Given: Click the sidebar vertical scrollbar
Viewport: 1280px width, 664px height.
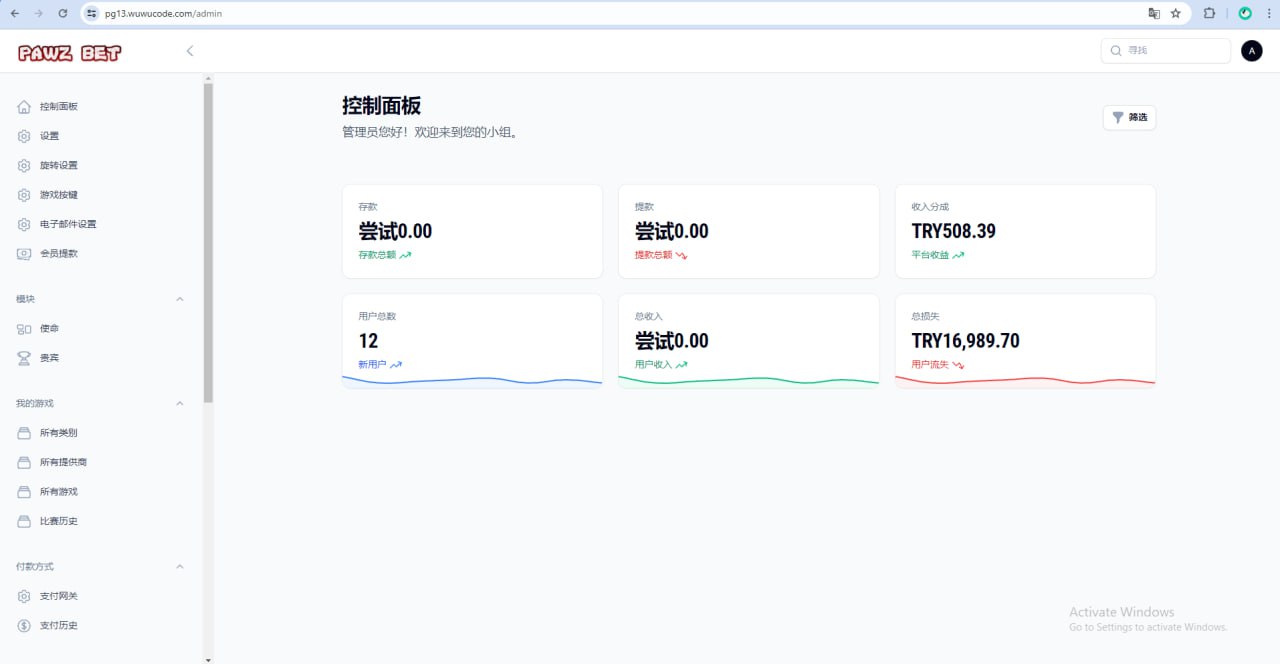Looking at the screenshot, I should (x=208, y=240).
